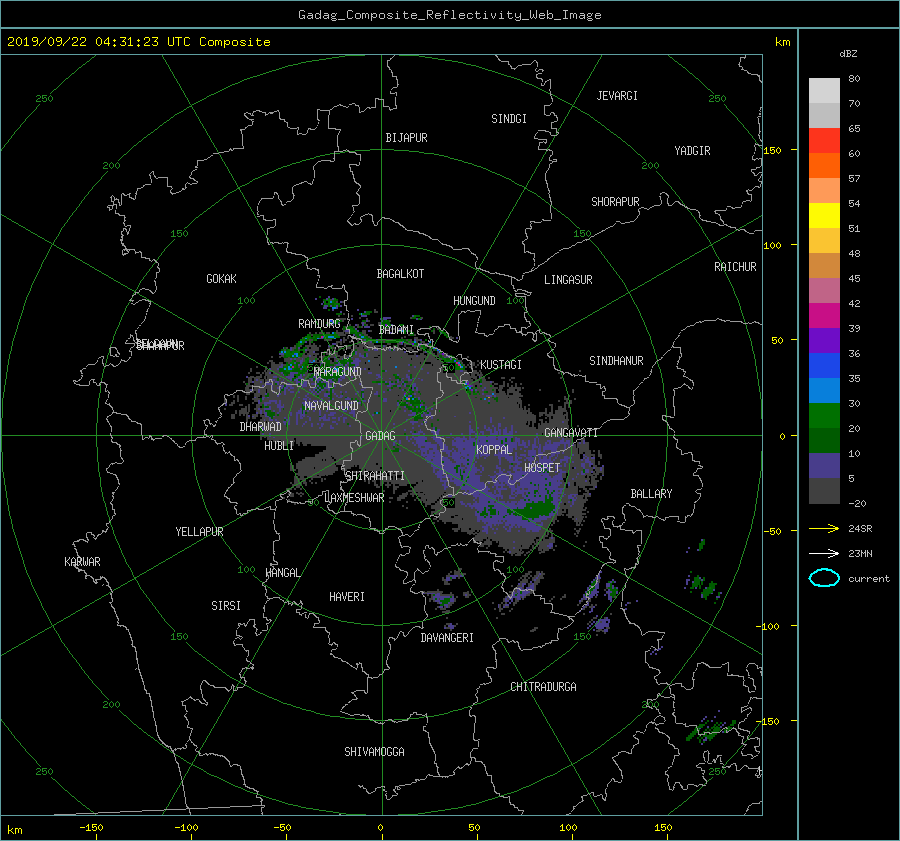Viewport: 900px width, 841px height.
Task: Click the BADAMI city label
Action: [x=396, y=330]
